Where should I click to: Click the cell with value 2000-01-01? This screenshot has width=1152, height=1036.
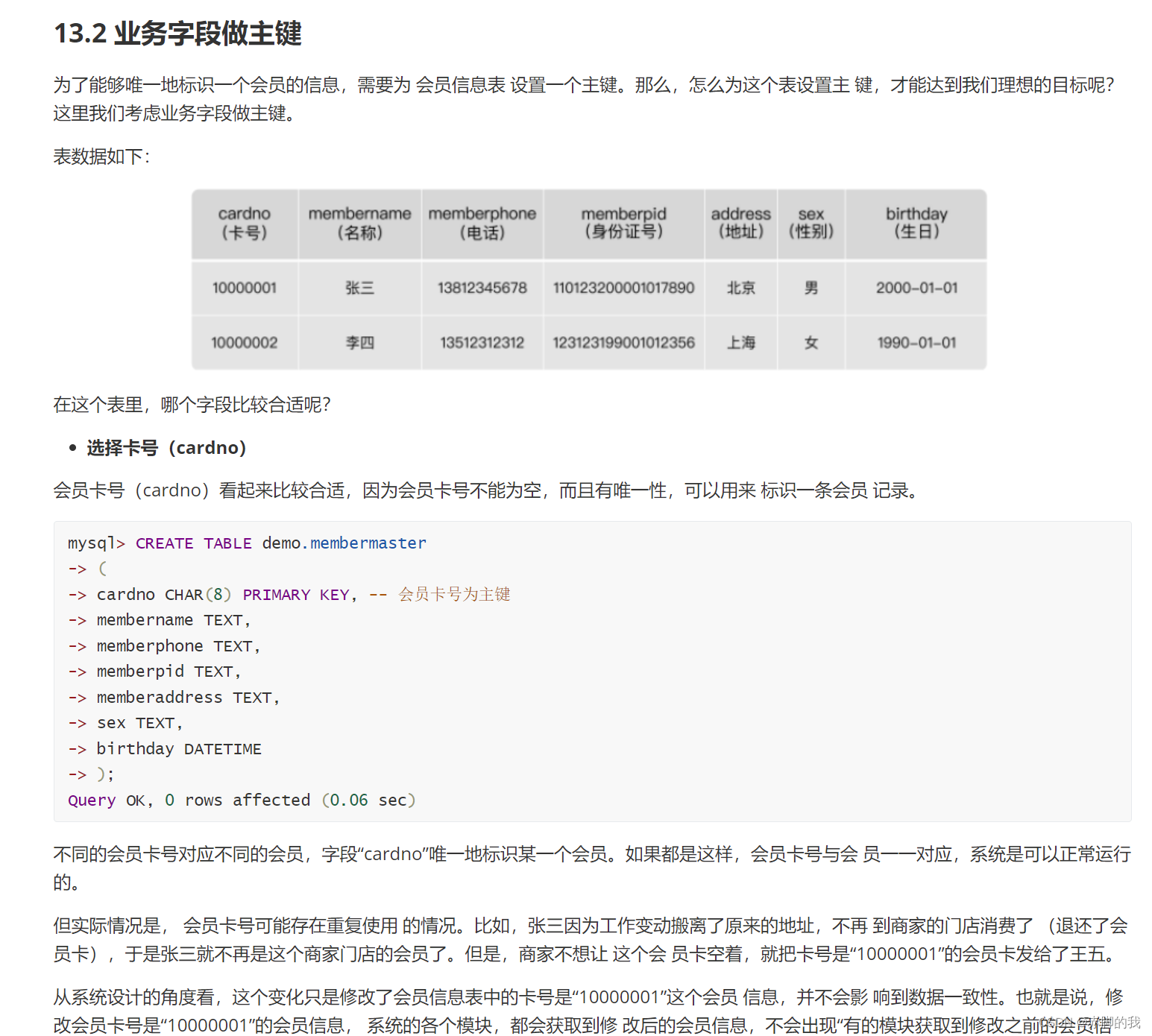click(916, 288)
